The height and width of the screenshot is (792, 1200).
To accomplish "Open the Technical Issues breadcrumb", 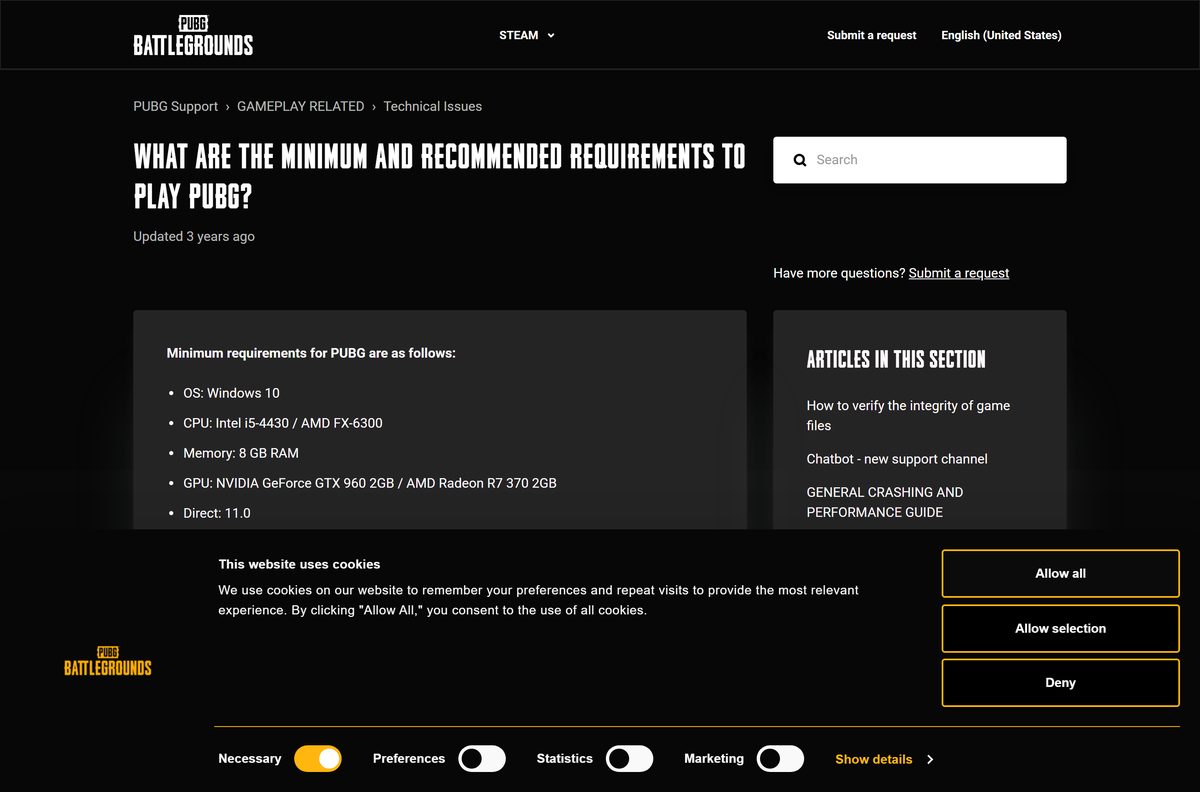I will point(432,106).
